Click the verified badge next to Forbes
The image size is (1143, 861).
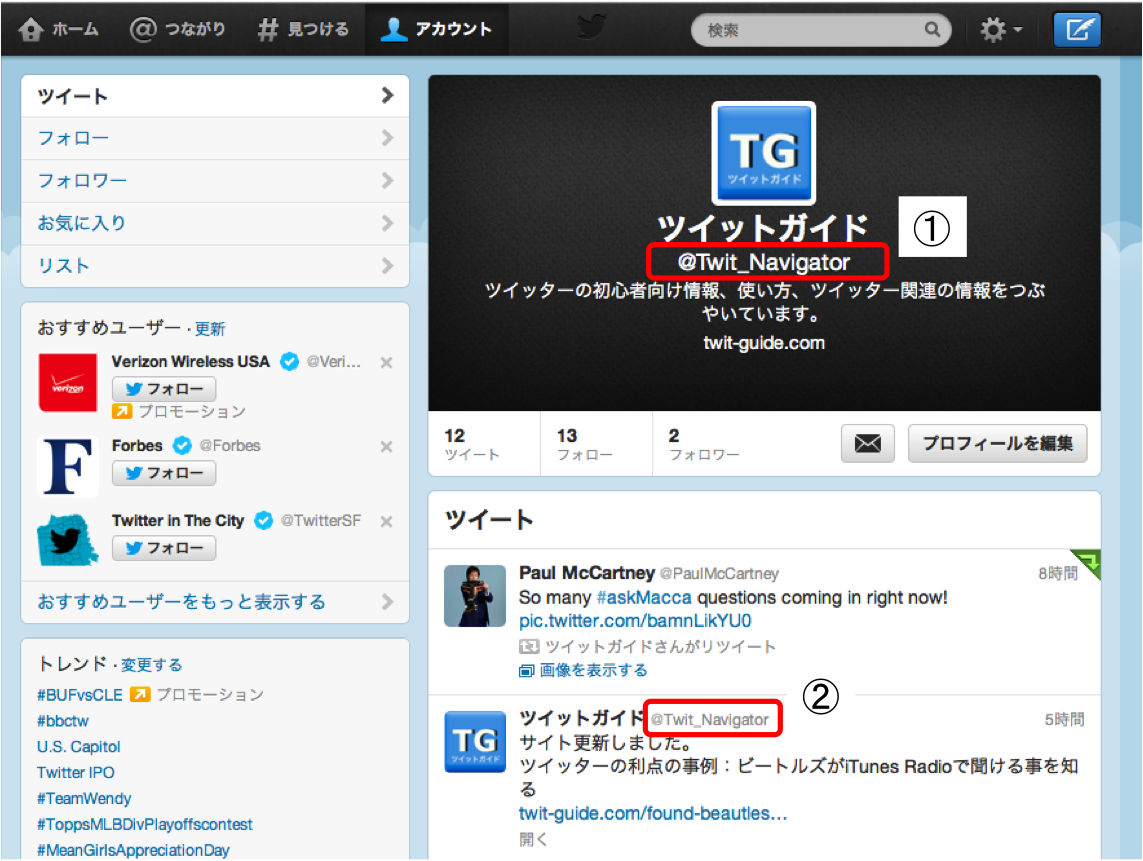point(182,445)
